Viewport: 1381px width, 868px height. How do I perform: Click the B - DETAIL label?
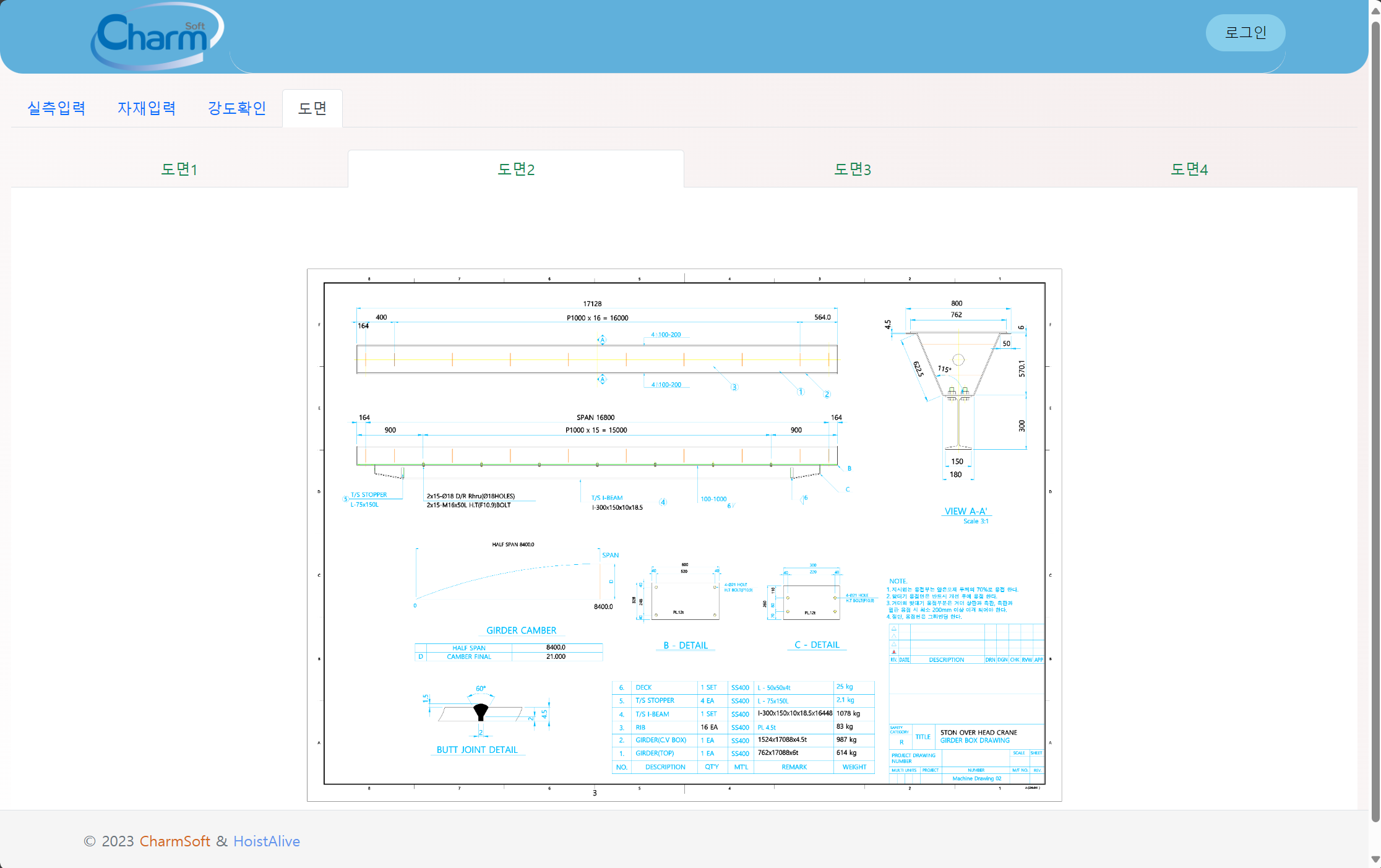[x=686, y=645]
